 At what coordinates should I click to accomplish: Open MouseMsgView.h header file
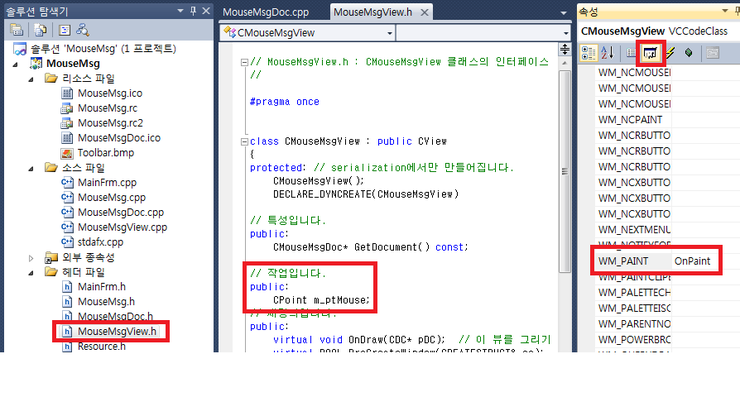coord(117,331)
